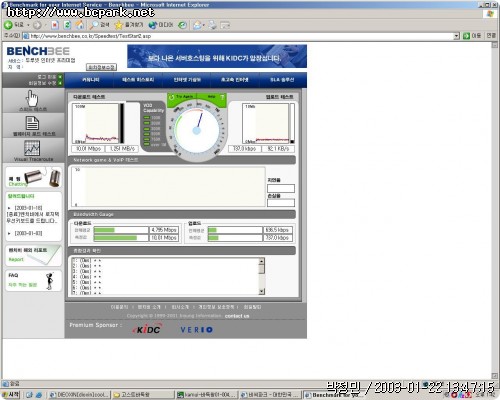
Task: Click the contact us footer link
Action: point(237,316)
